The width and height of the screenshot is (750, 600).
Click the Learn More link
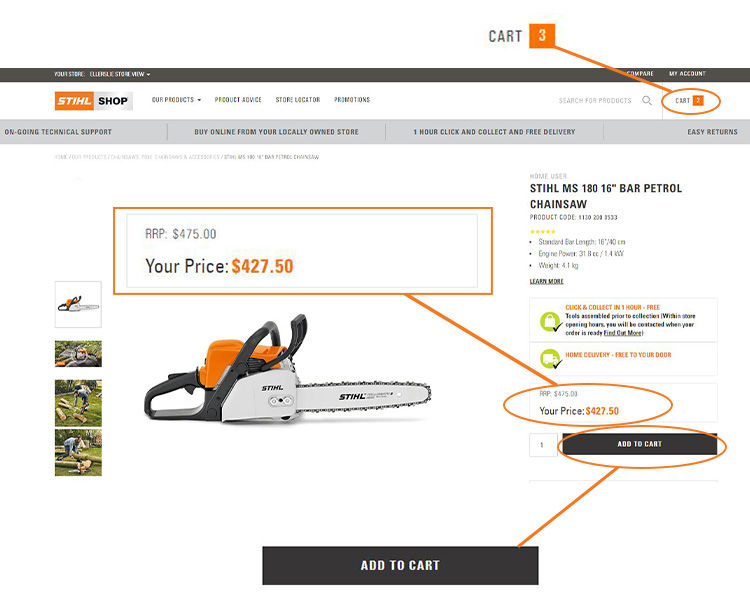pos(546,281)
